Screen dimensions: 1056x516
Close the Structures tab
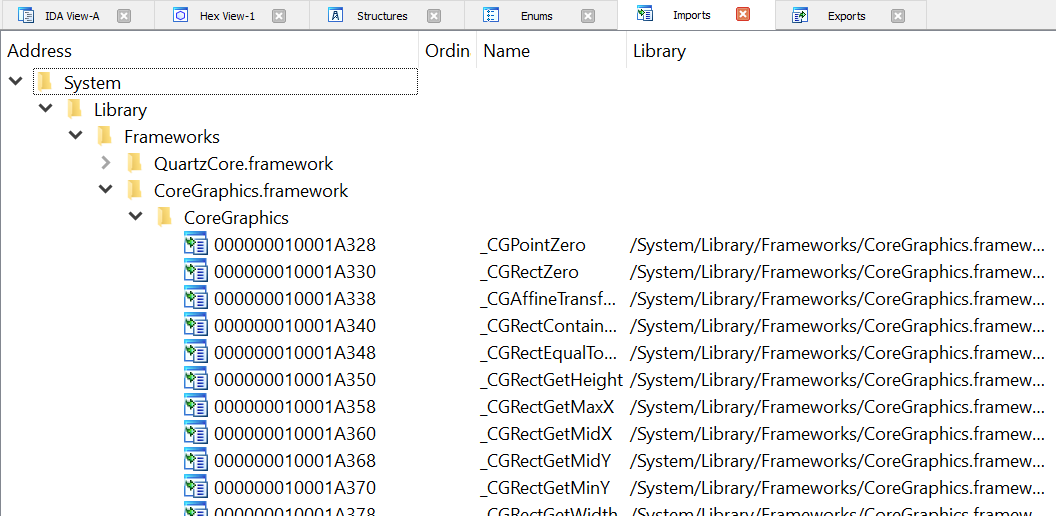click(x=433, y=16)
